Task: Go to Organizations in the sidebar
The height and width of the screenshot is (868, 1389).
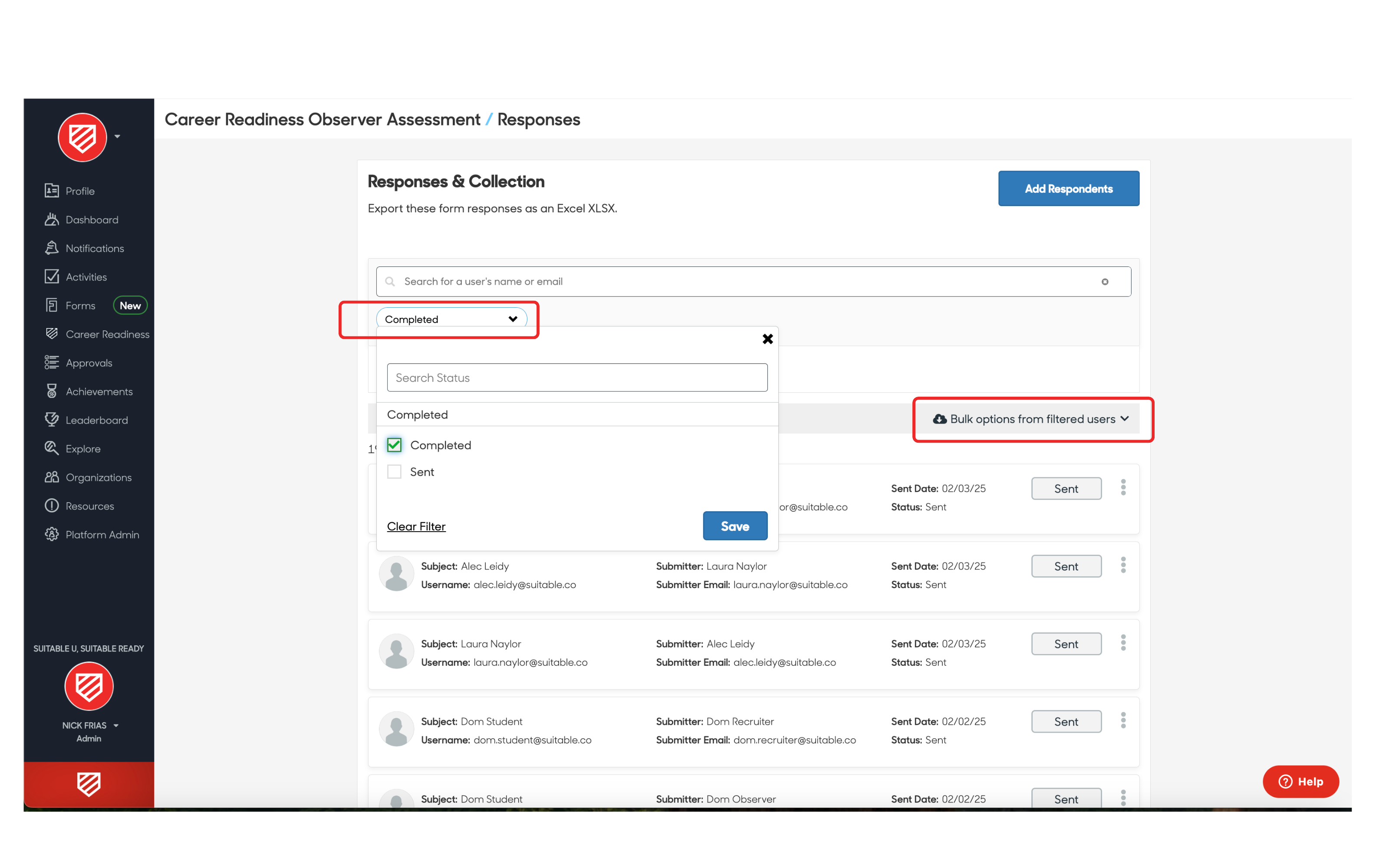Action: point(98,477)
